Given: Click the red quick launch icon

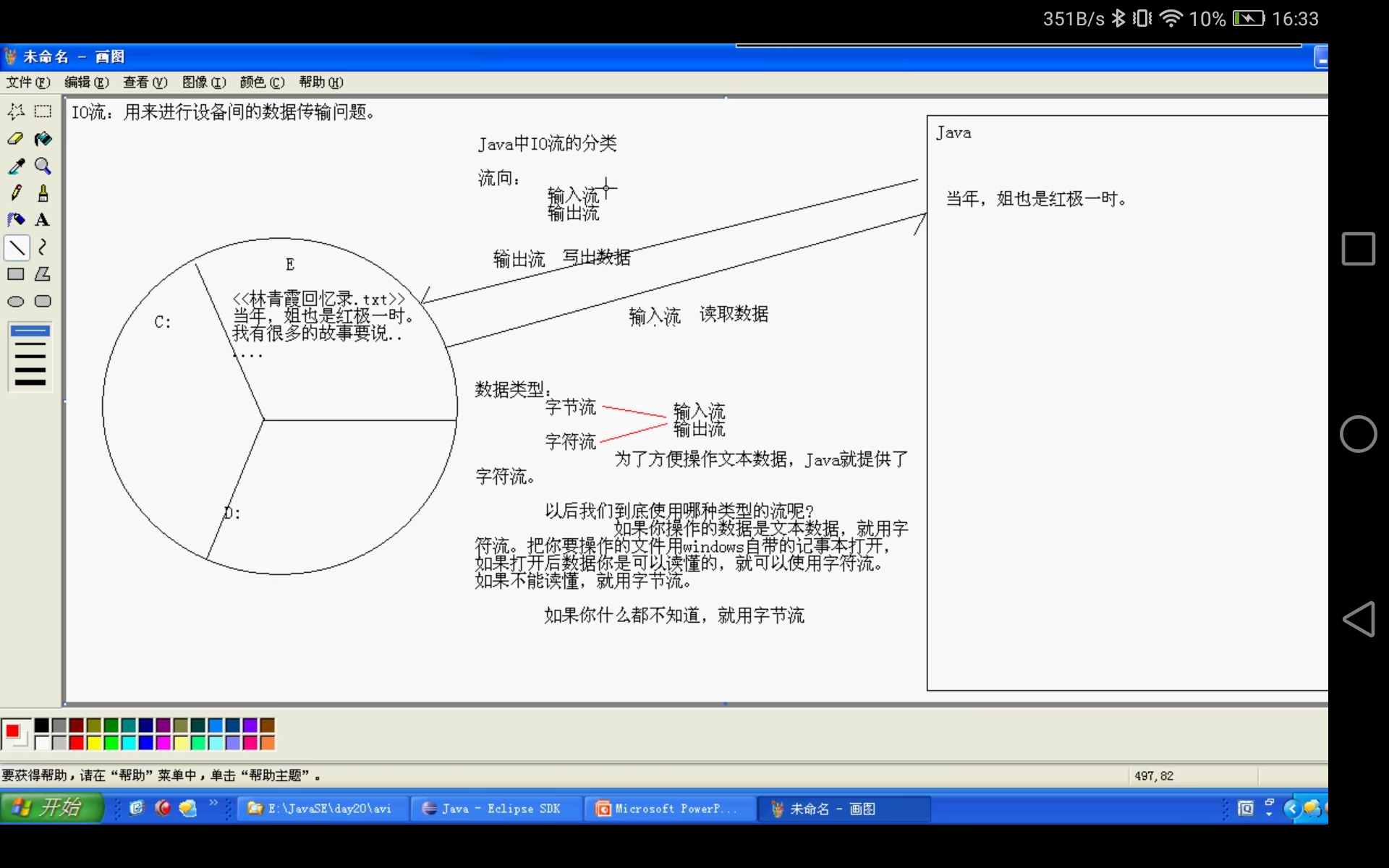Looking at the screenshot, I should pyautogui.click(x=163, y=808).
